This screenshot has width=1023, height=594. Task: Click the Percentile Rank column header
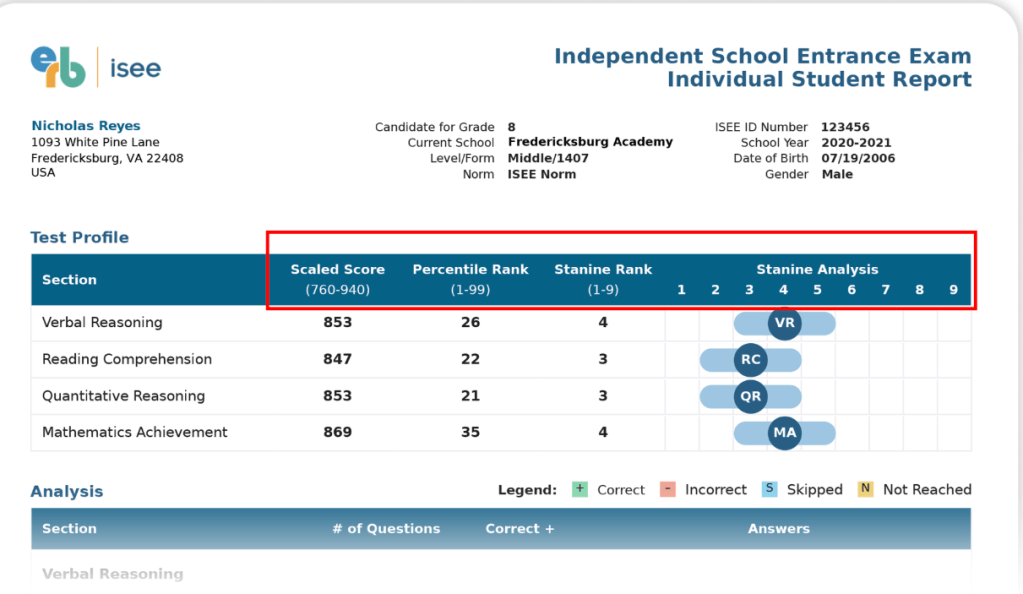[470, 270]
